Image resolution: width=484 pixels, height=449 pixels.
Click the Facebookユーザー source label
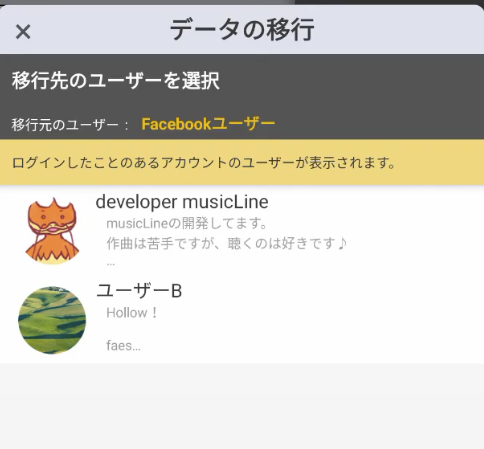pyautogui.click(x=208, y=124)
